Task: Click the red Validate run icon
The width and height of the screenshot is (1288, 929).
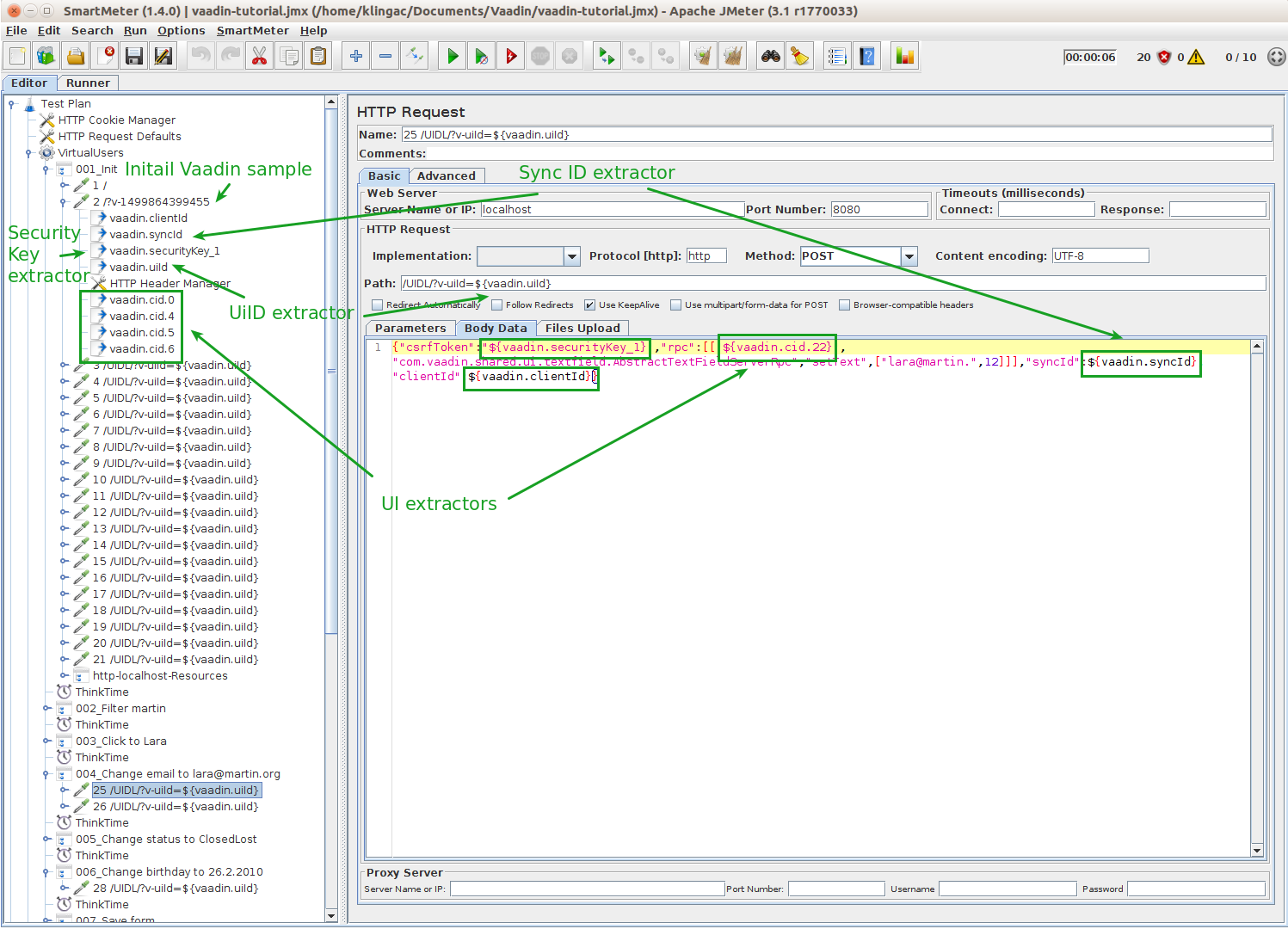Action: tap(511, 57)
